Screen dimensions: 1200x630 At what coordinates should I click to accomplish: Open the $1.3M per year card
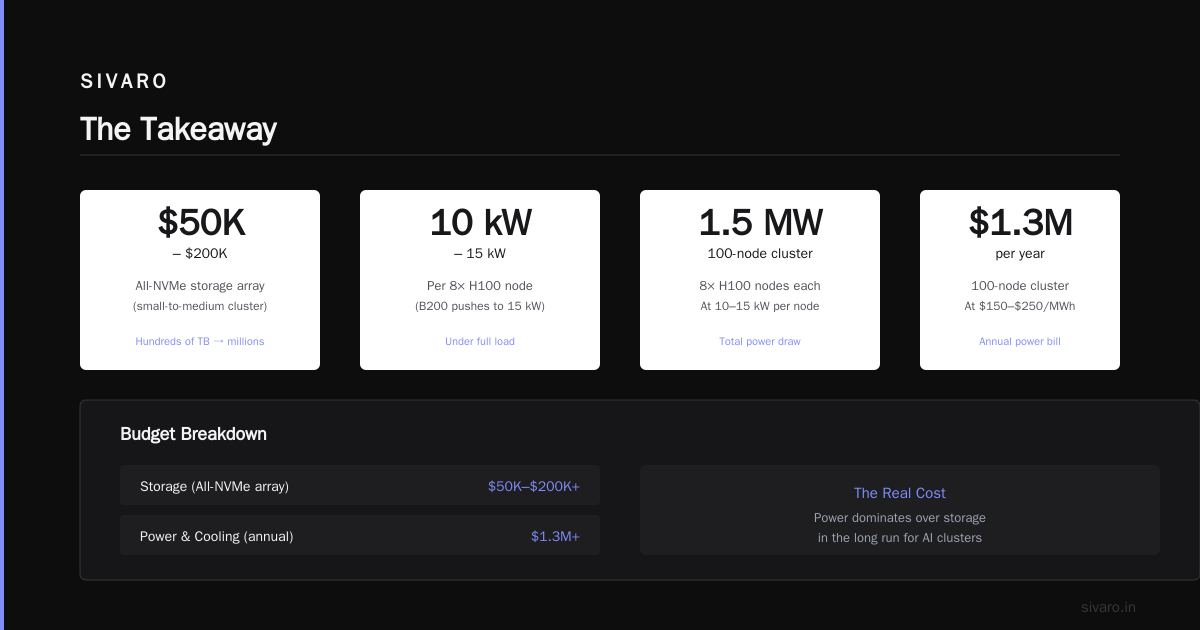pos(1020,280)
